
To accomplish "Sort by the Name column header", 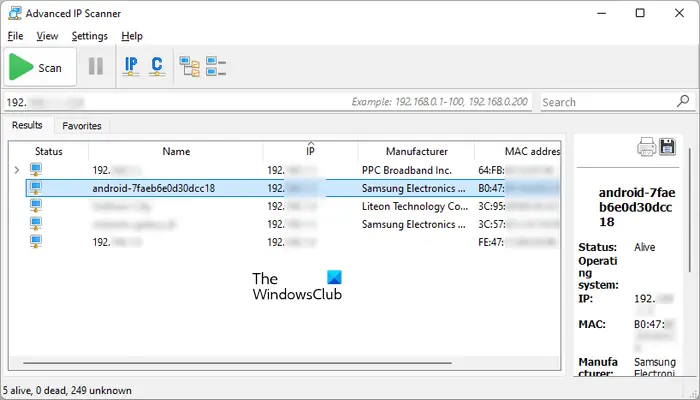I will (176, 151).
